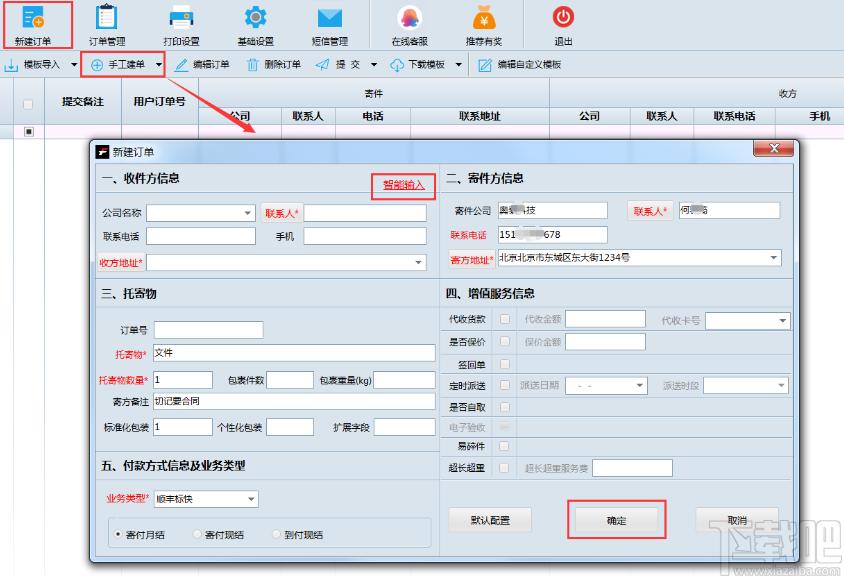Open the 收方地址 address dropdown
Viewport: 844px width, 576px height.
pos(418,263)
